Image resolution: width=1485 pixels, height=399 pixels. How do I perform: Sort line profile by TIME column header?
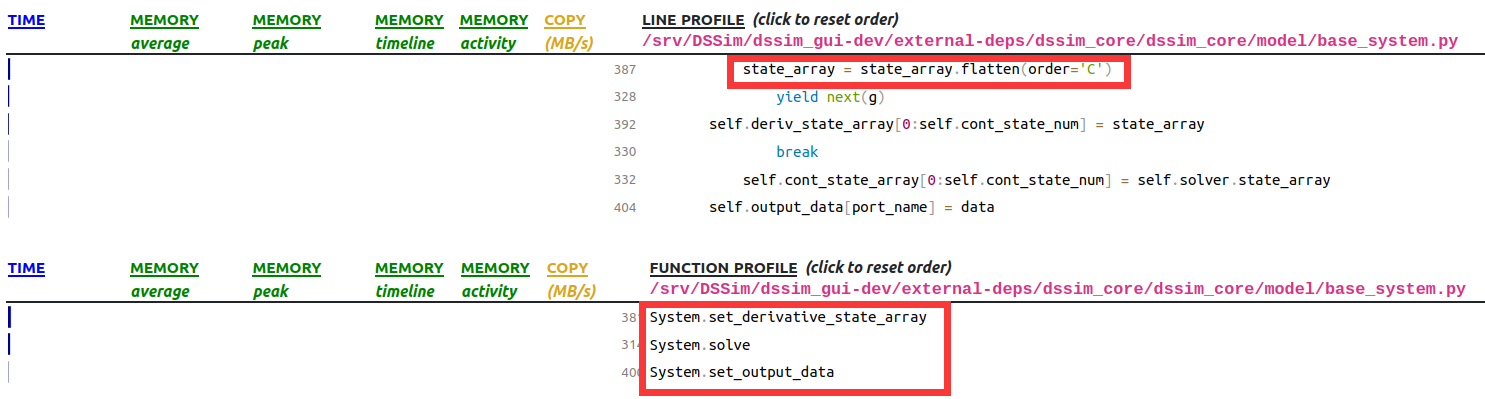[x=26, y=20]
